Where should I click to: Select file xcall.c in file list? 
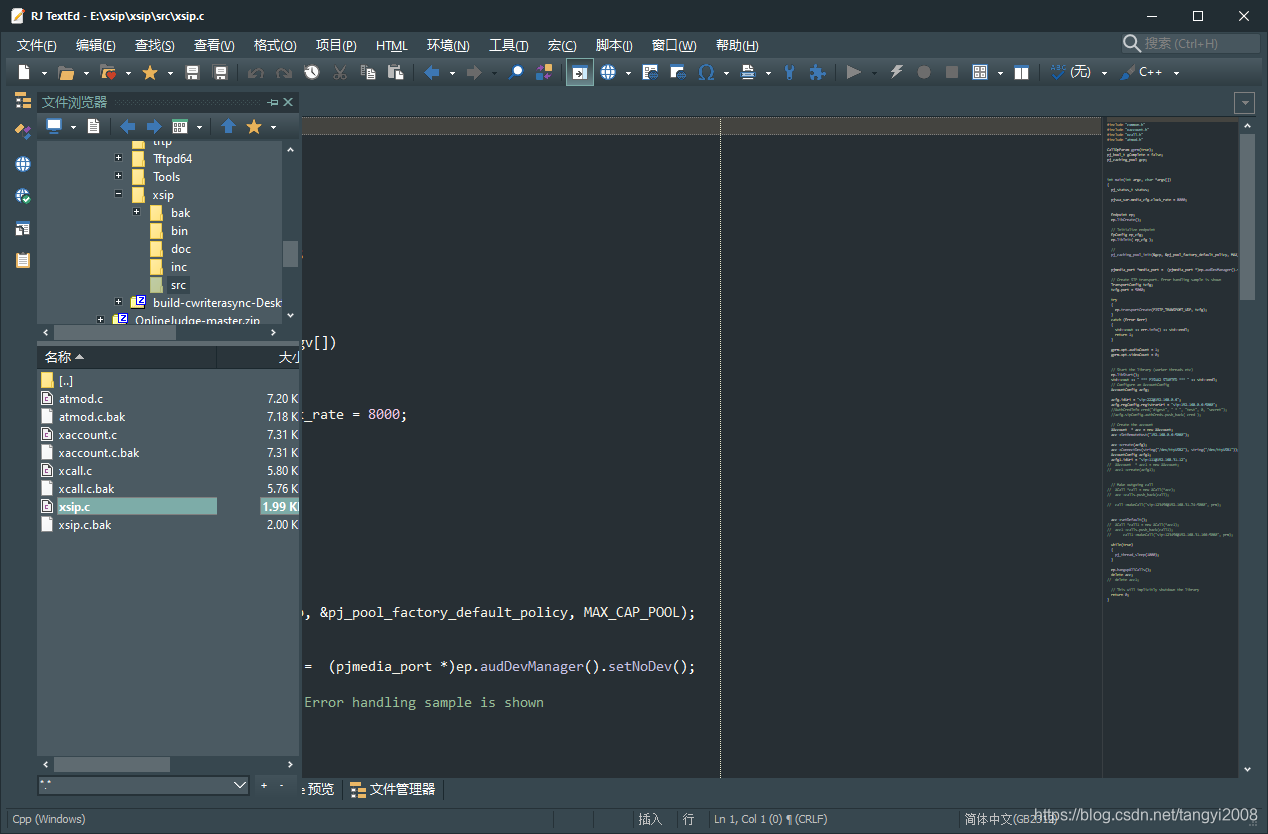(75, 471)
